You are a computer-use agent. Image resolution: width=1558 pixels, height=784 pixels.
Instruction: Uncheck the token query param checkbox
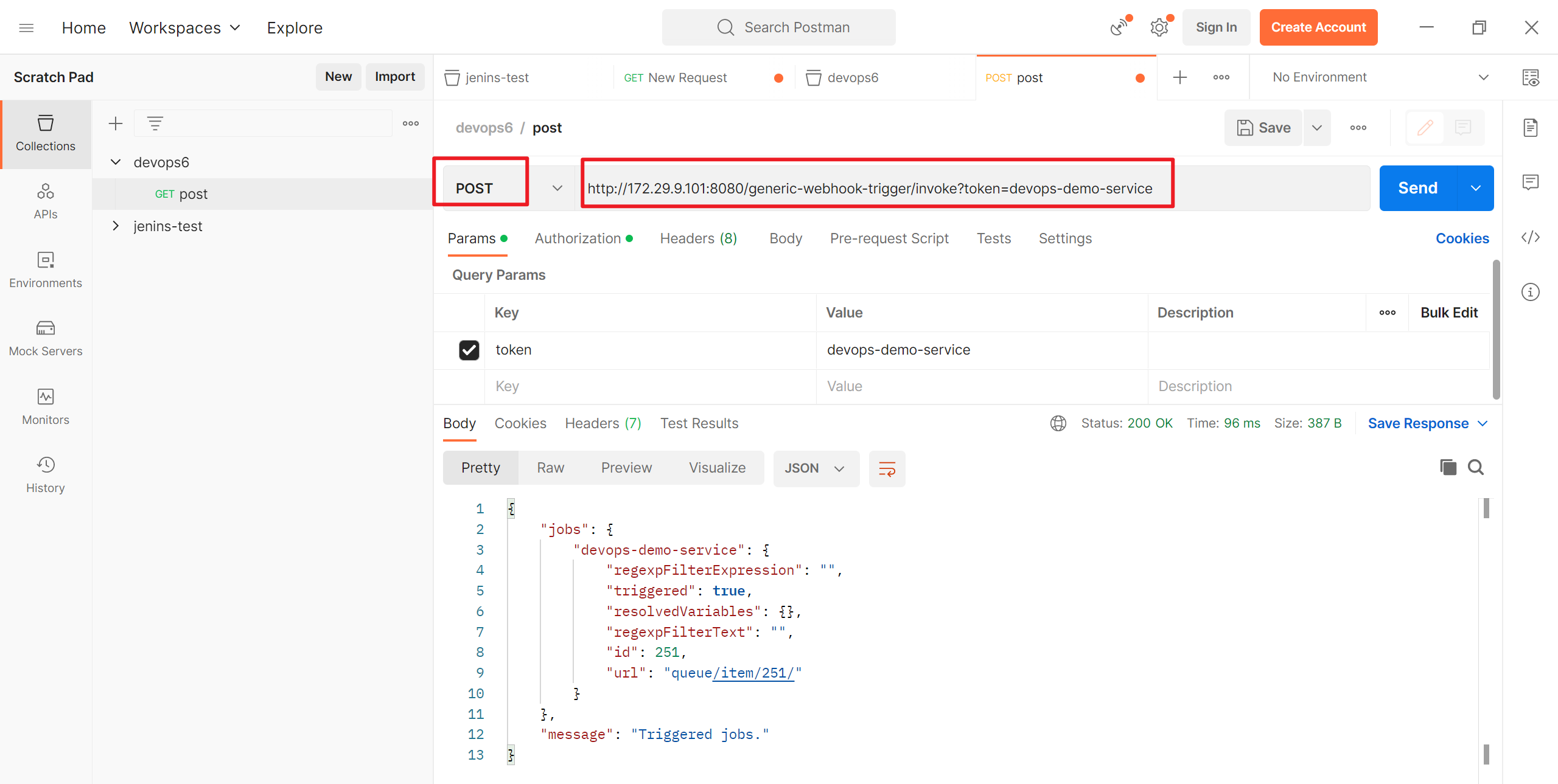[469, 350]
